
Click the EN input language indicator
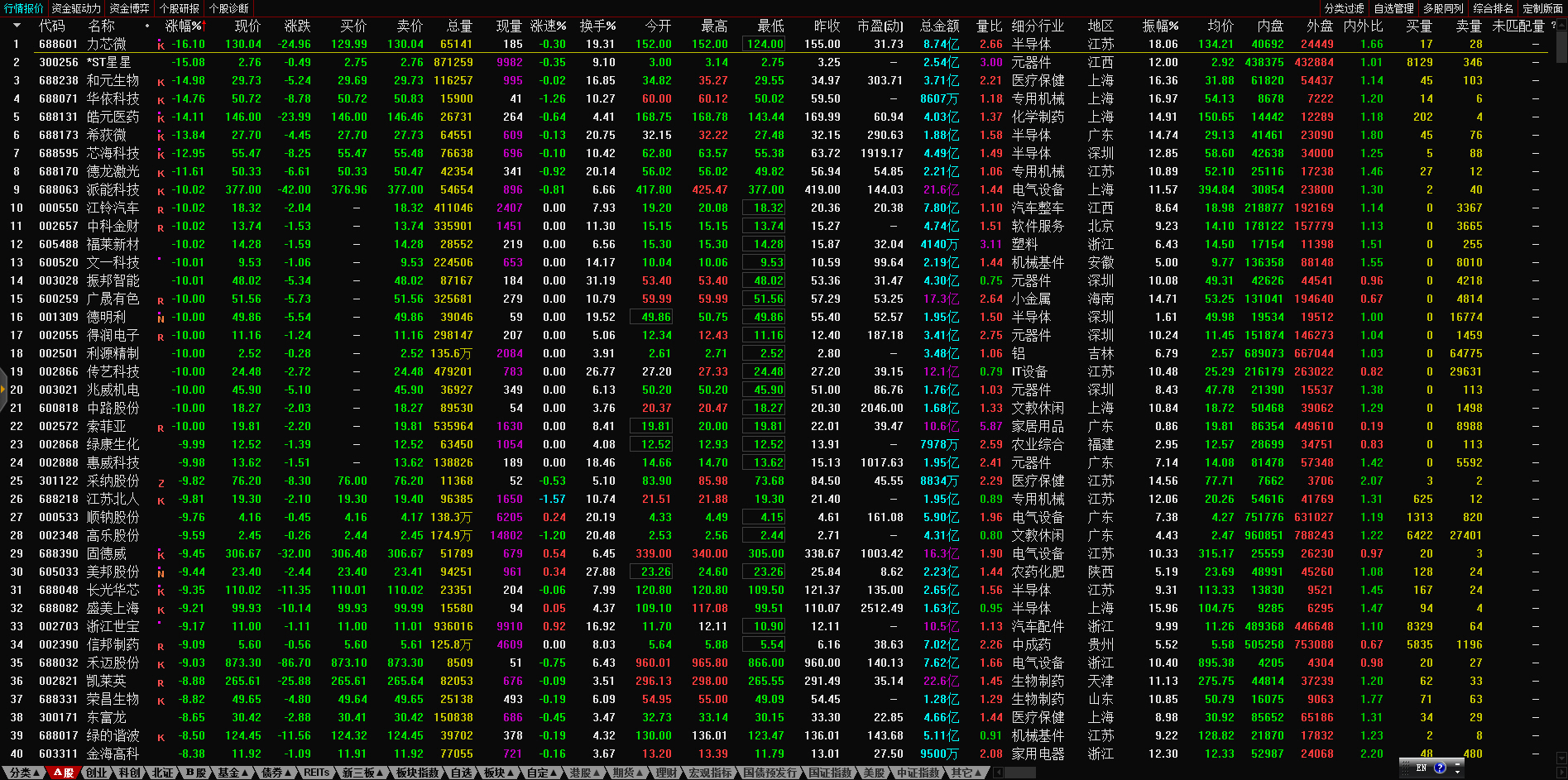tap(1422, 768)
